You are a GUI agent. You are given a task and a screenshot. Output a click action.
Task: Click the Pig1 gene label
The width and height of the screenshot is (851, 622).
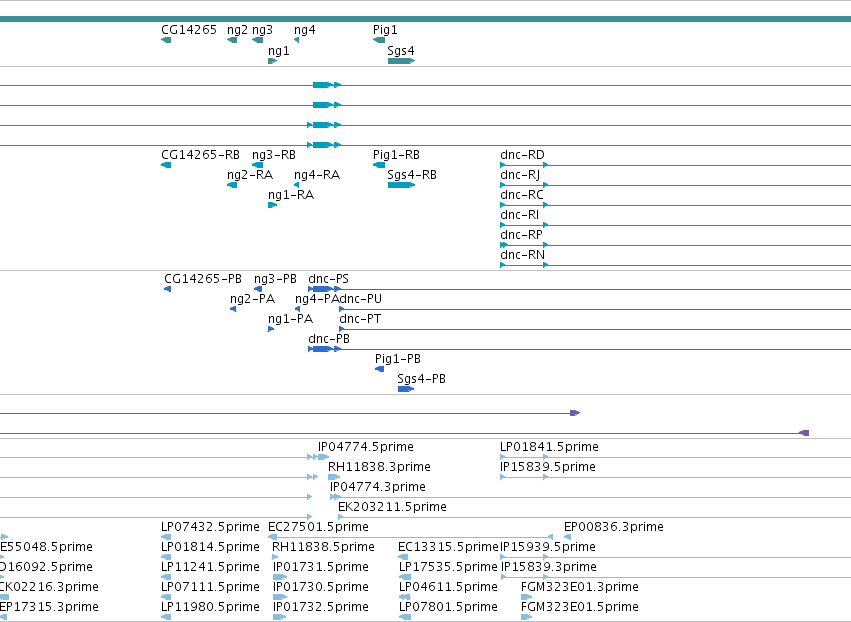[385, 30]
